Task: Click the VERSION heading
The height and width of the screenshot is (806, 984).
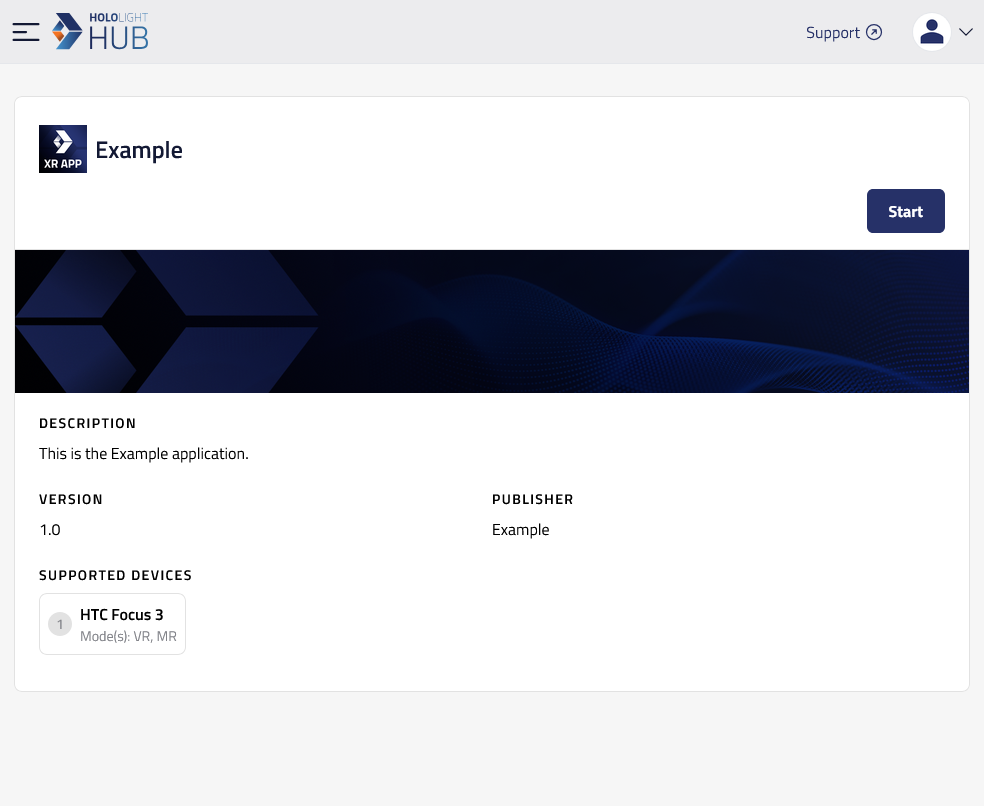Action: point(71,499)
